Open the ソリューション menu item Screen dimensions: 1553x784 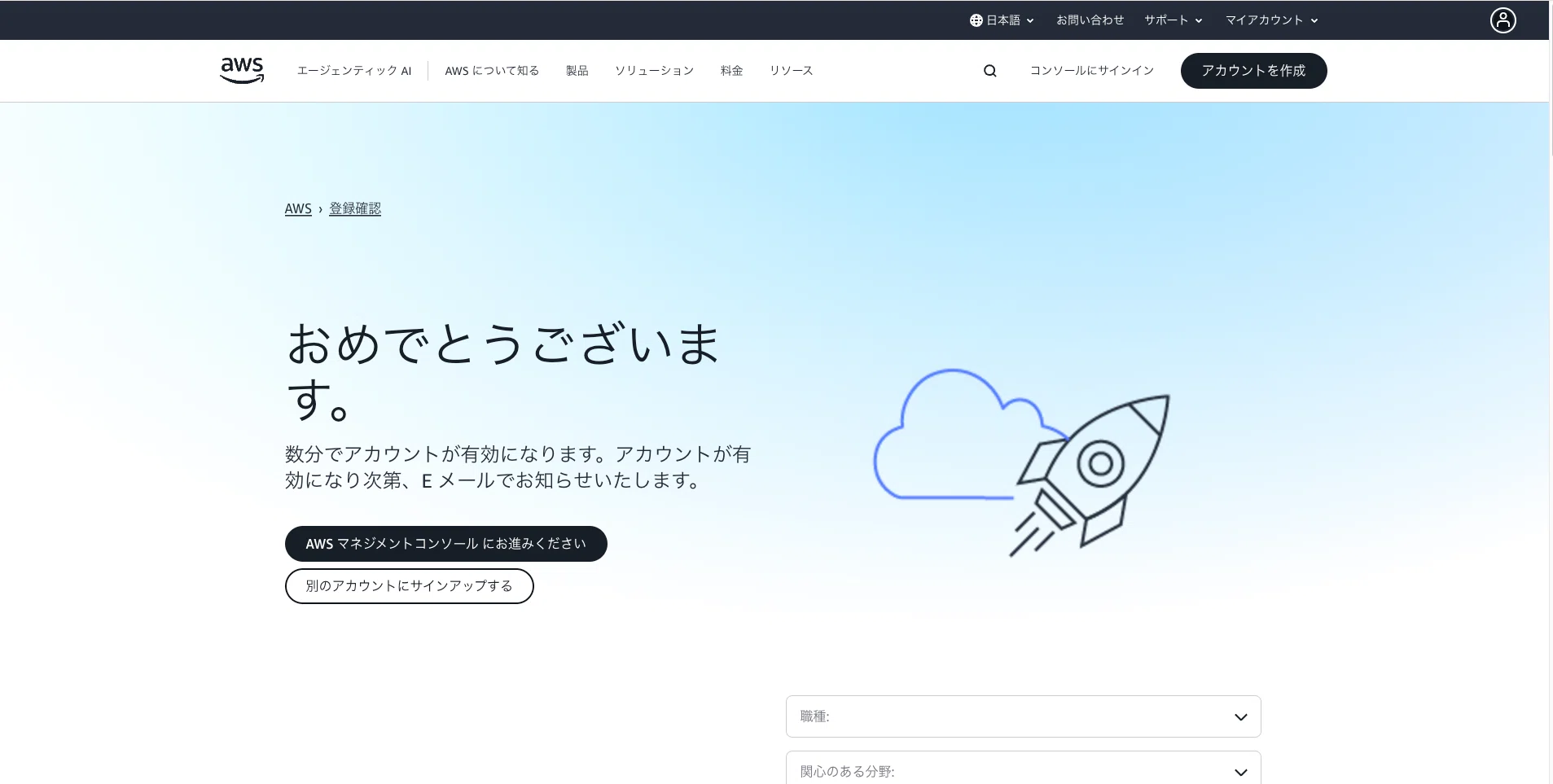pyautogui.click(x=654, y=71)
